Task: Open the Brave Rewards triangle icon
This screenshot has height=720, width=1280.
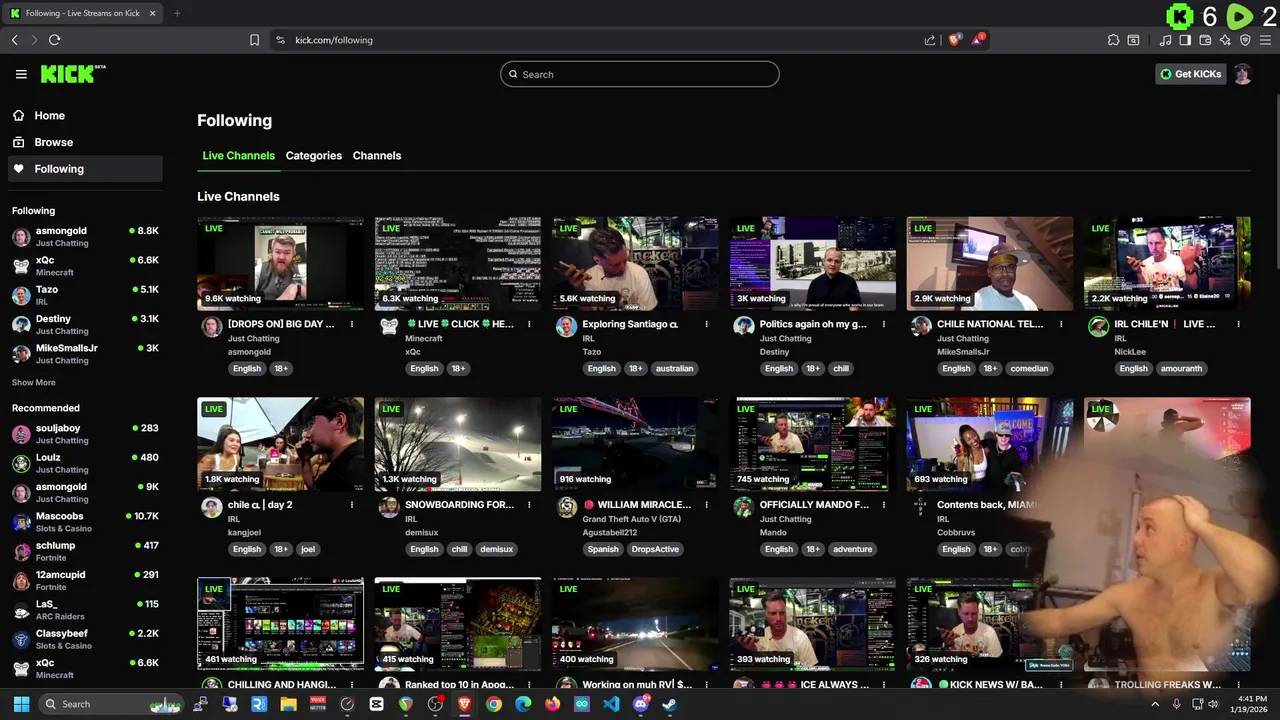Action: point(978,40)
